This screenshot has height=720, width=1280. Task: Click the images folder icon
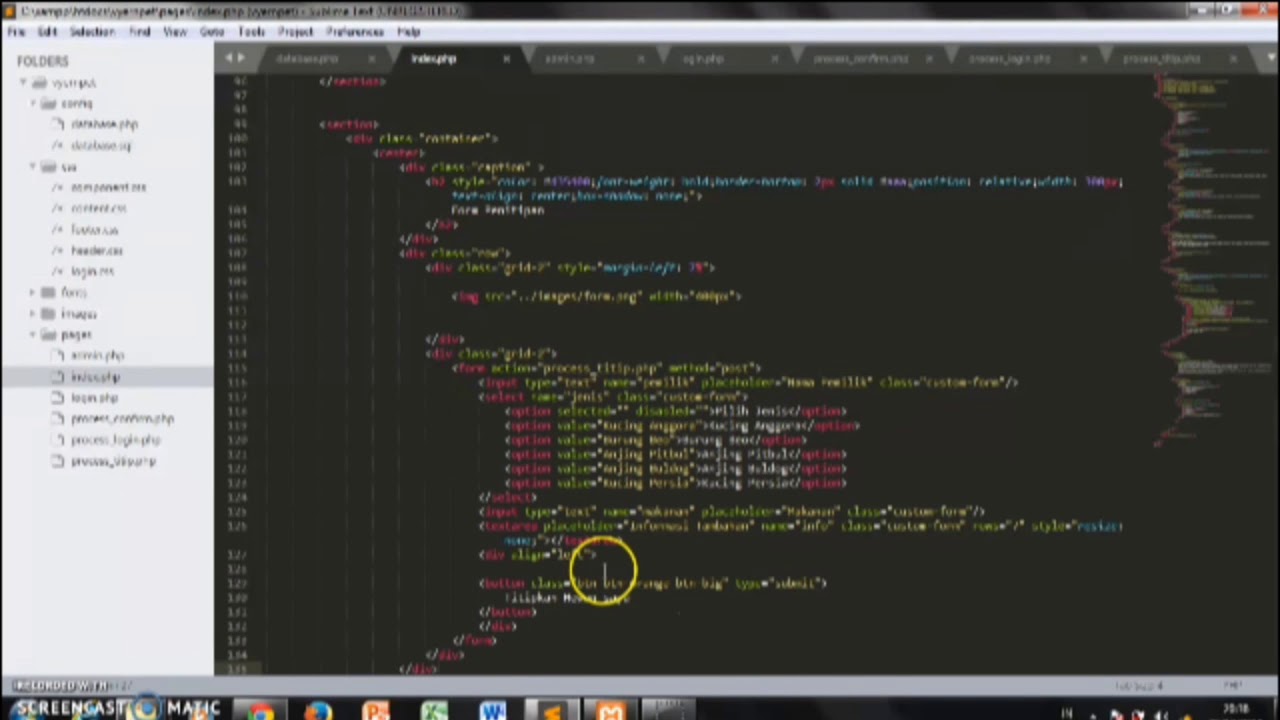[48, 314]
